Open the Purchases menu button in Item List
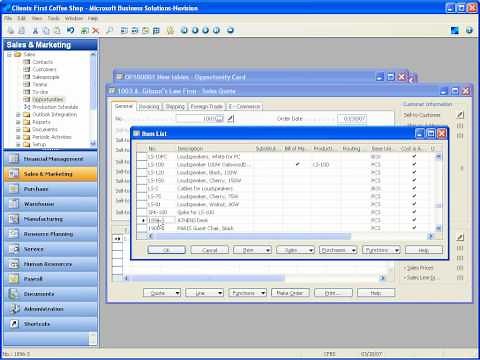This screenshot has width=480, height=360. (x=338, y=250)
